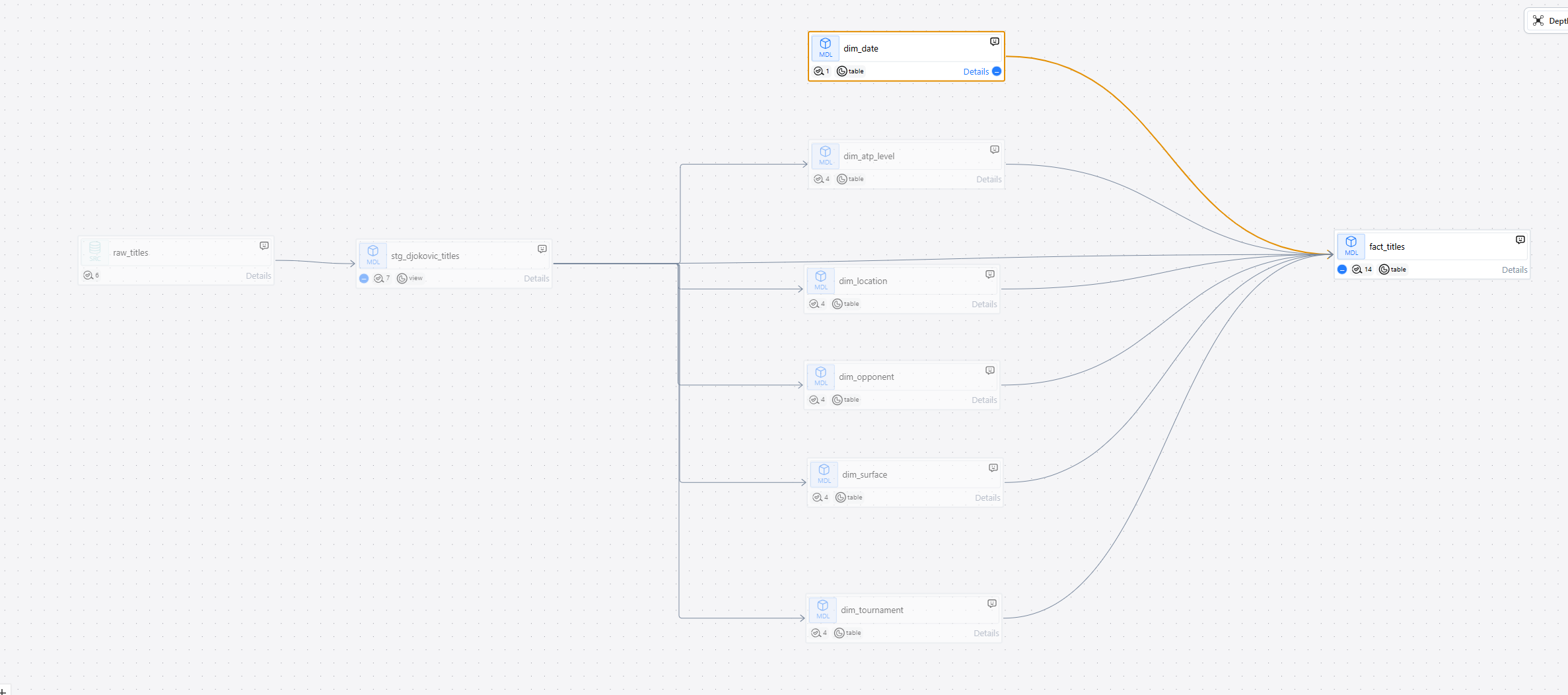Collapse lineage via dim_date blue circle button
This screenshot has height=695, width=1568.
tap(997, 71)
